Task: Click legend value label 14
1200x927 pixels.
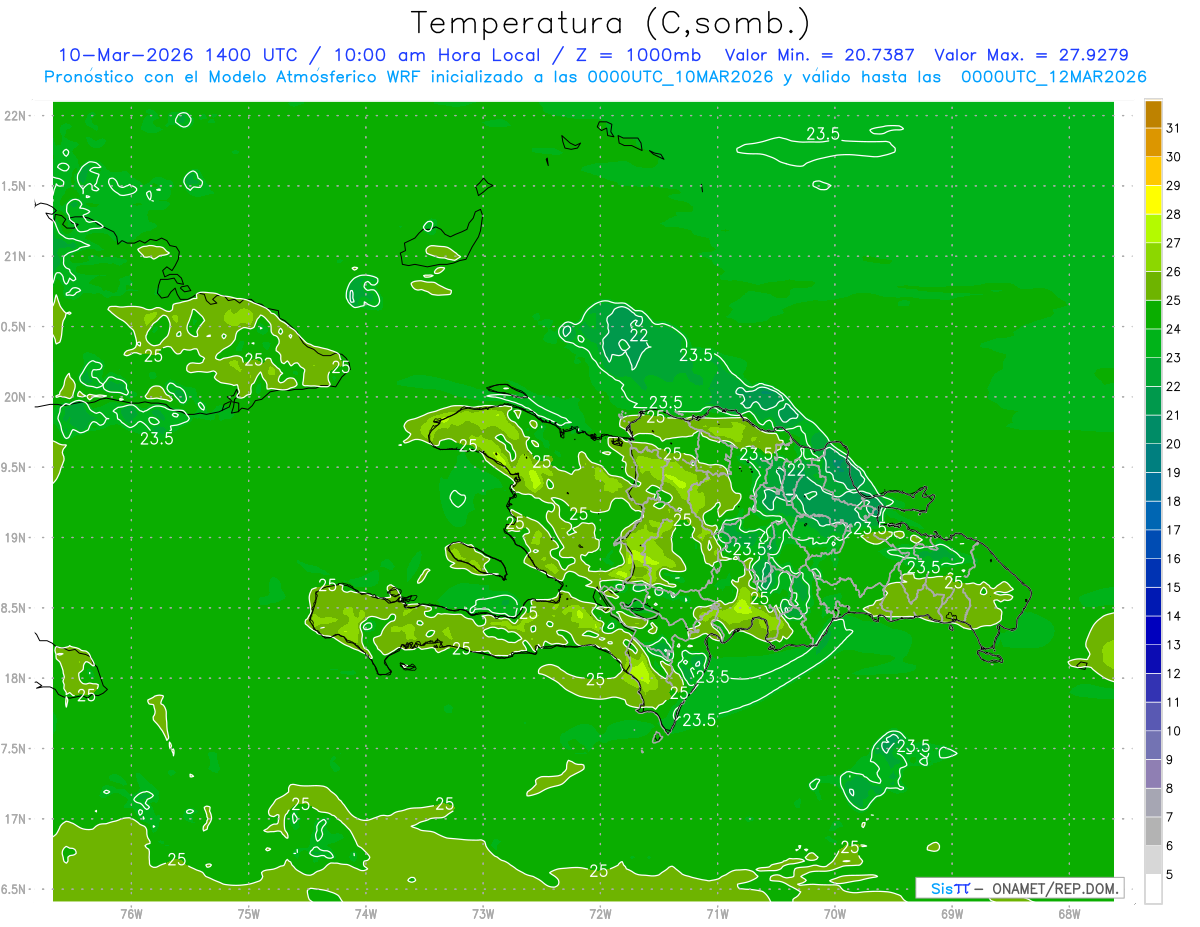Action: 1173,616
